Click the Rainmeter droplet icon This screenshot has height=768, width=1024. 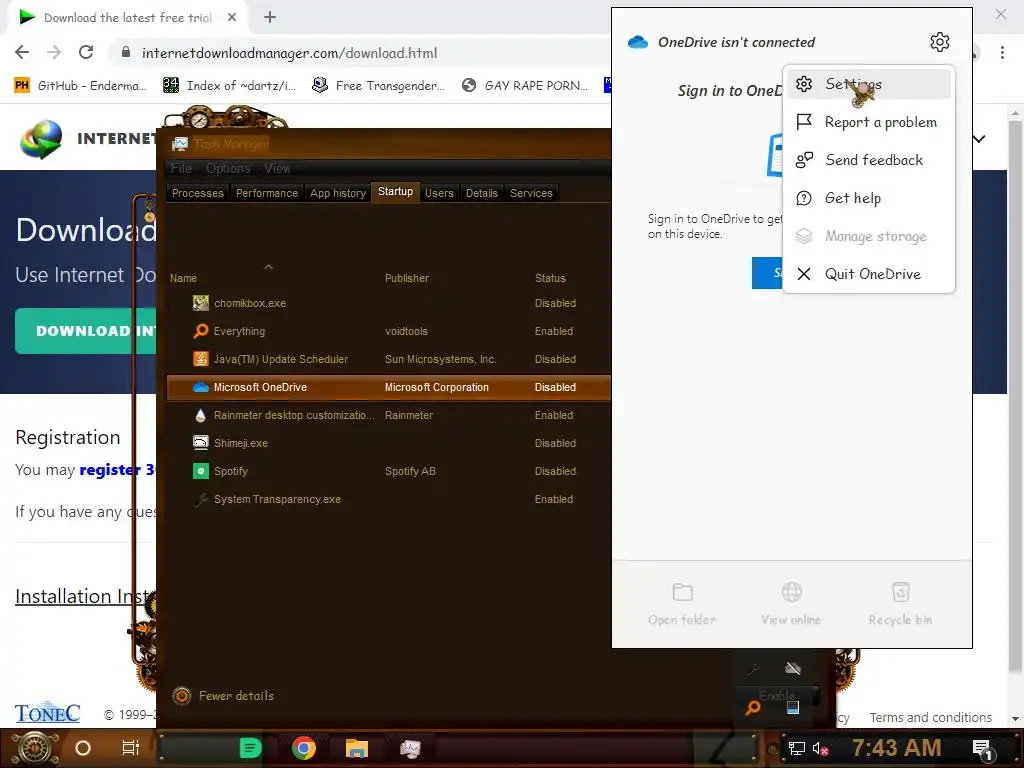pos(200,415)
